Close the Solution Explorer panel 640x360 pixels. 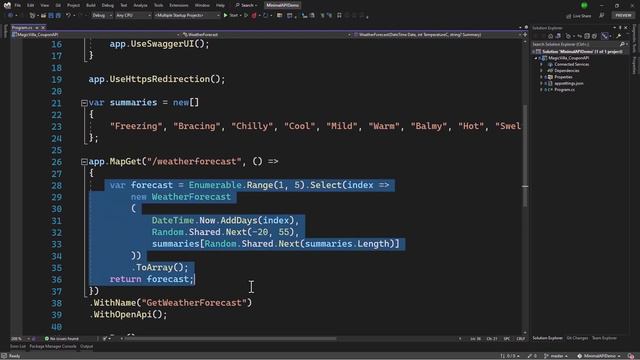[626, 28]
